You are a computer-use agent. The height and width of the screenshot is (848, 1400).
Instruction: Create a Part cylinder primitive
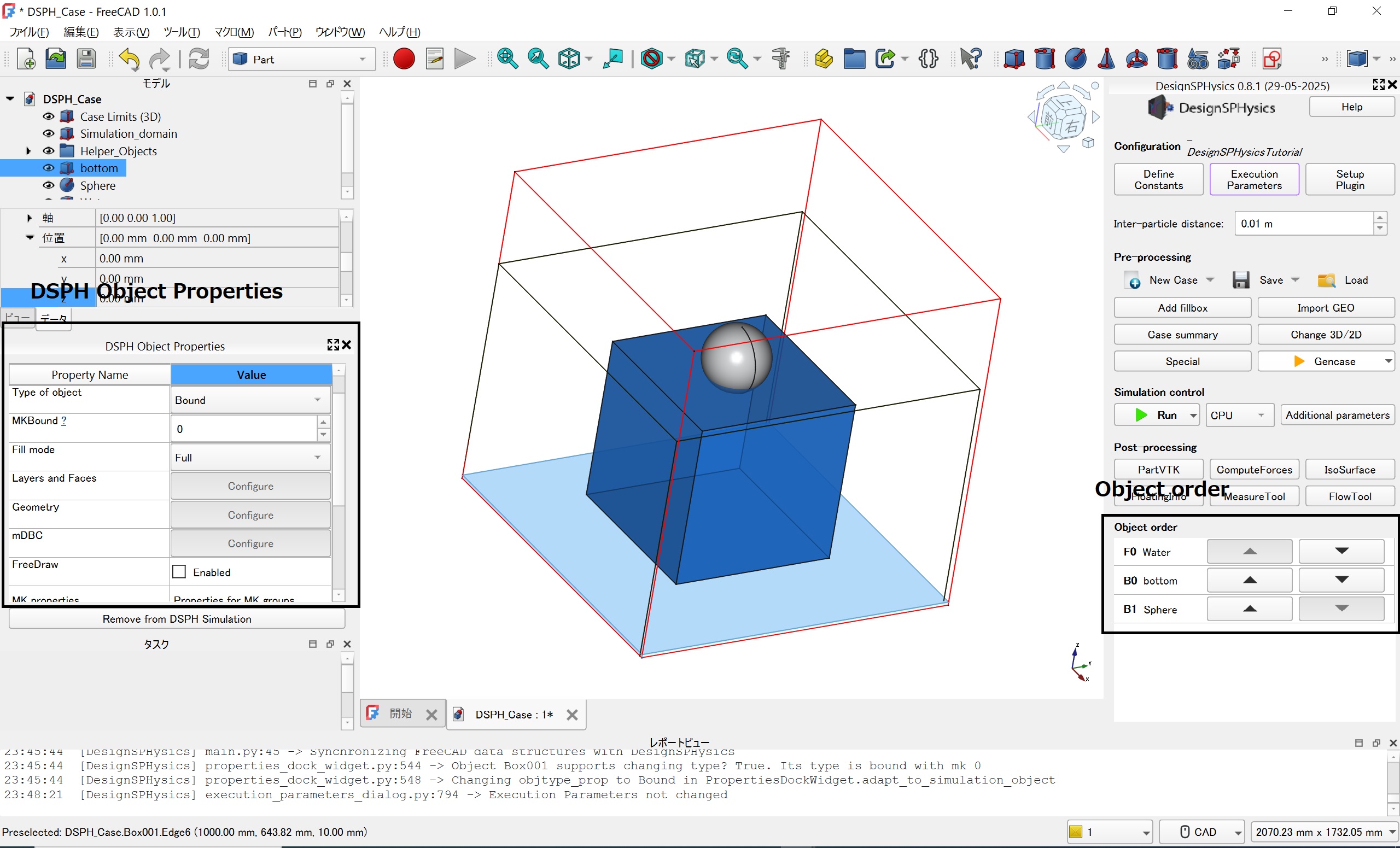click(1045, 59)
